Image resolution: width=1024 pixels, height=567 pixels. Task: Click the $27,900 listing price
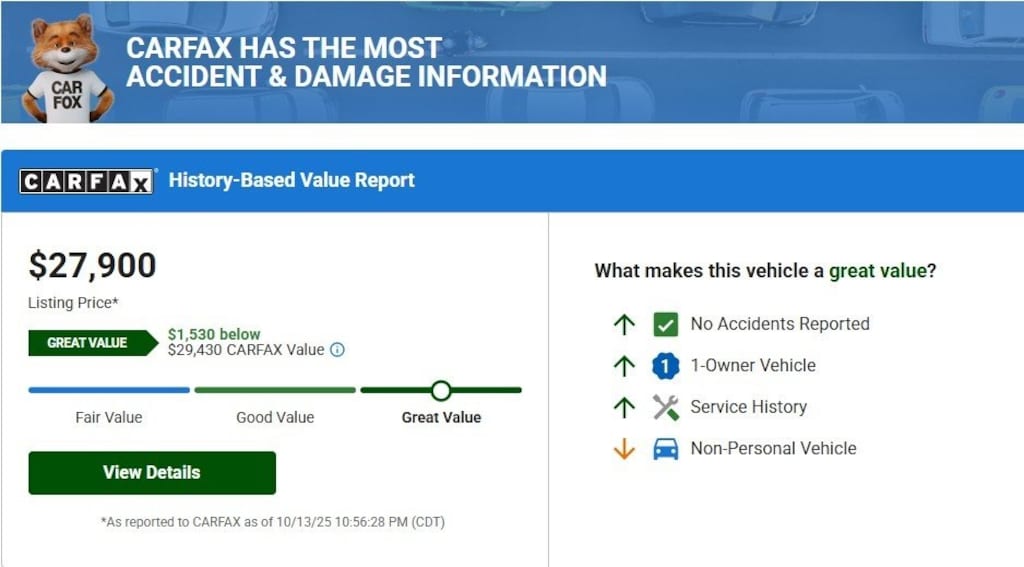tap(92, 265)
